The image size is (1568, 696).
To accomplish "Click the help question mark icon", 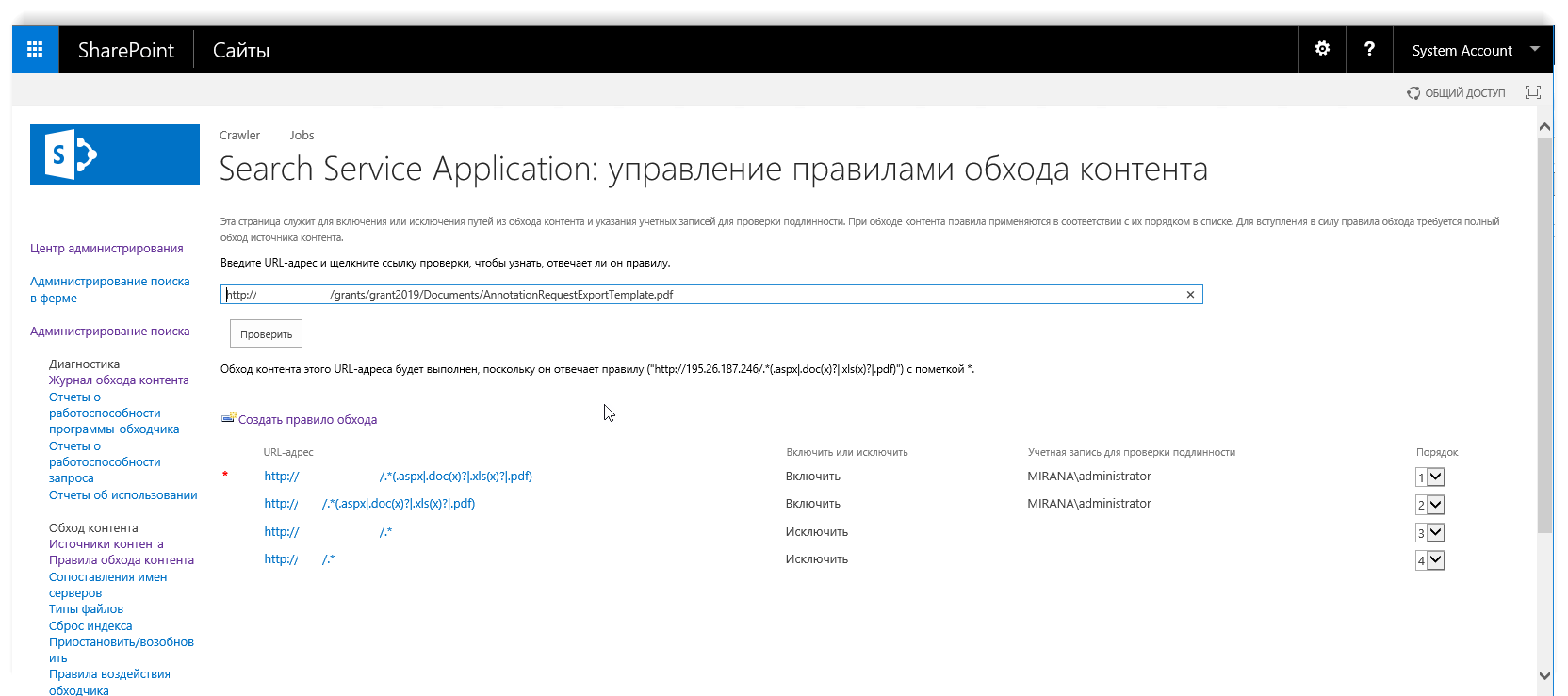I will 1369,49.
